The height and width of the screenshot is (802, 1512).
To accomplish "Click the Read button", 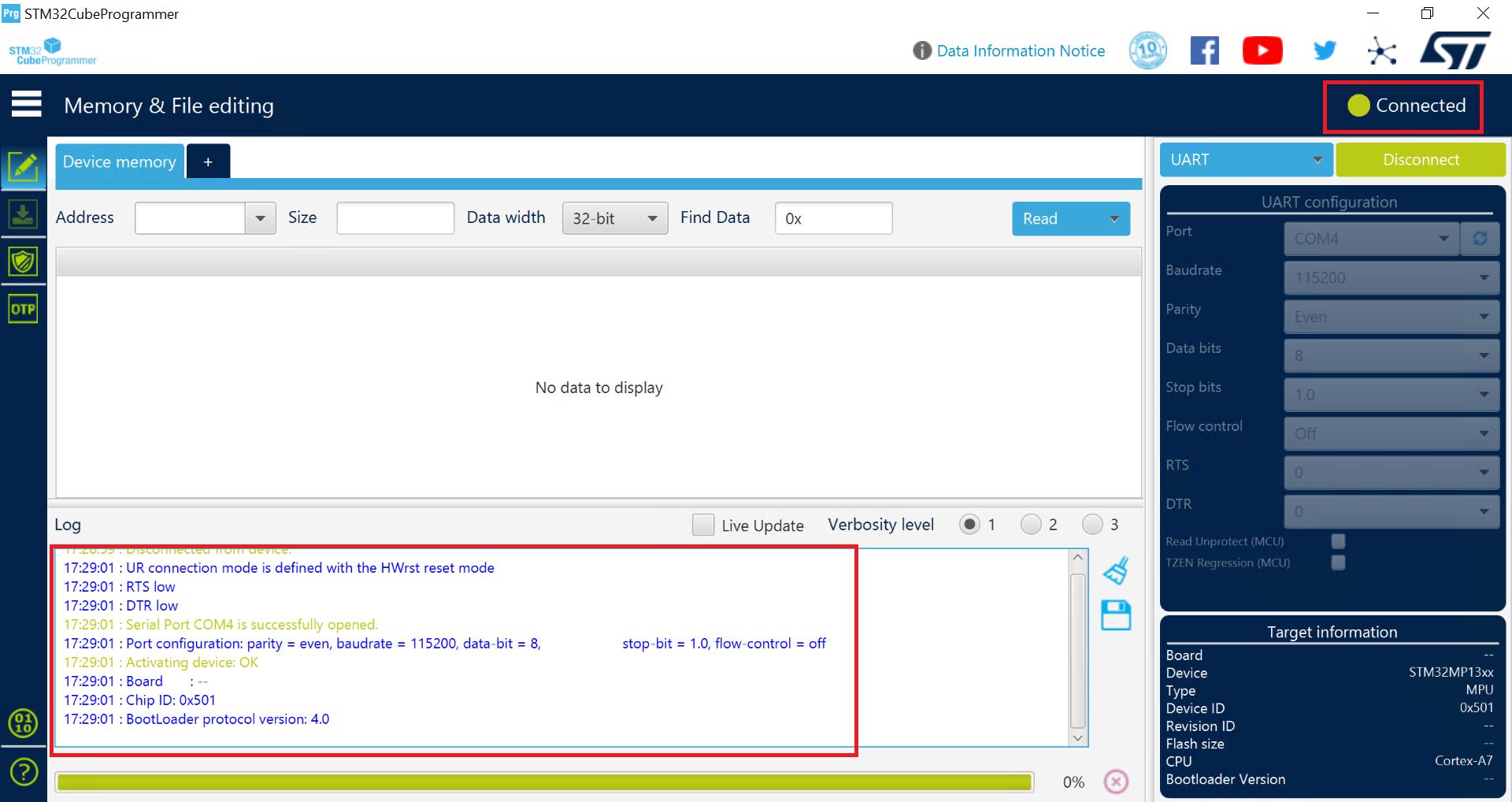I will click(1056, 219).
